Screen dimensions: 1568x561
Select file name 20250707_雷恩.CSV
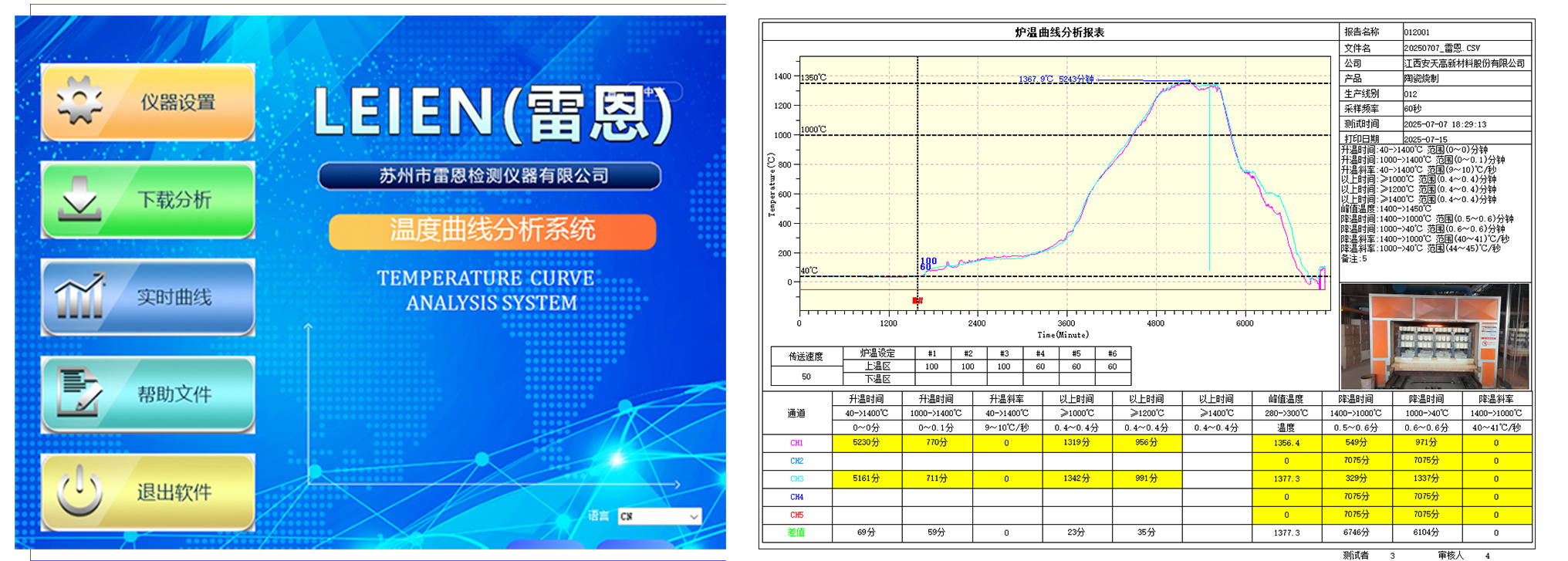click(x=1441, y=48)
